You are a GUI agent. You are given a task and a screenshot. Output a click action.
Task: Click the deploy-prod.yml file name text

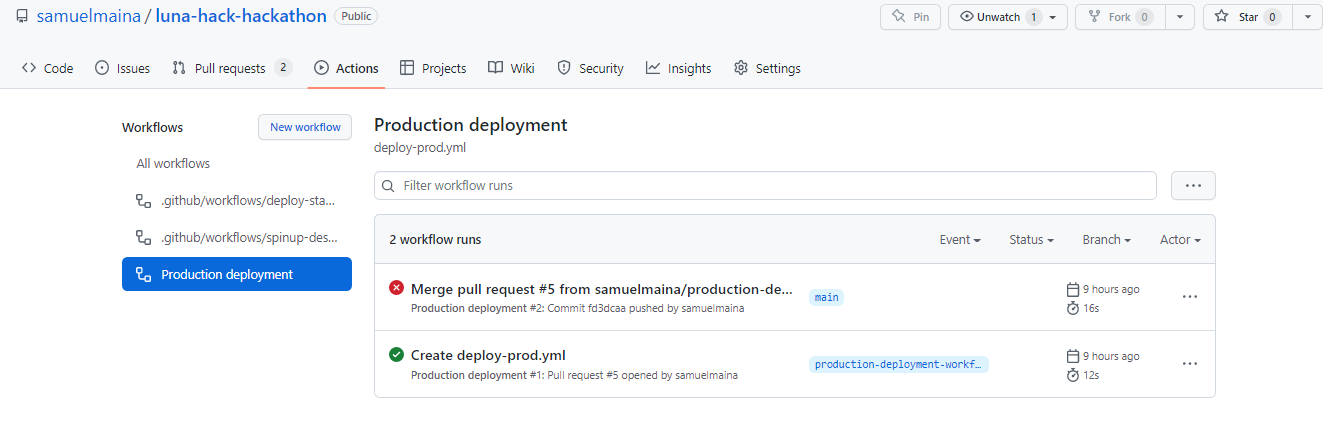[420, 148]
